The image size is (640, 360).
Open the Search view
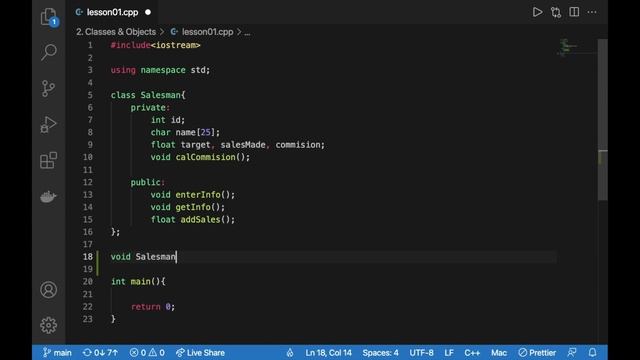coord(49,52)
